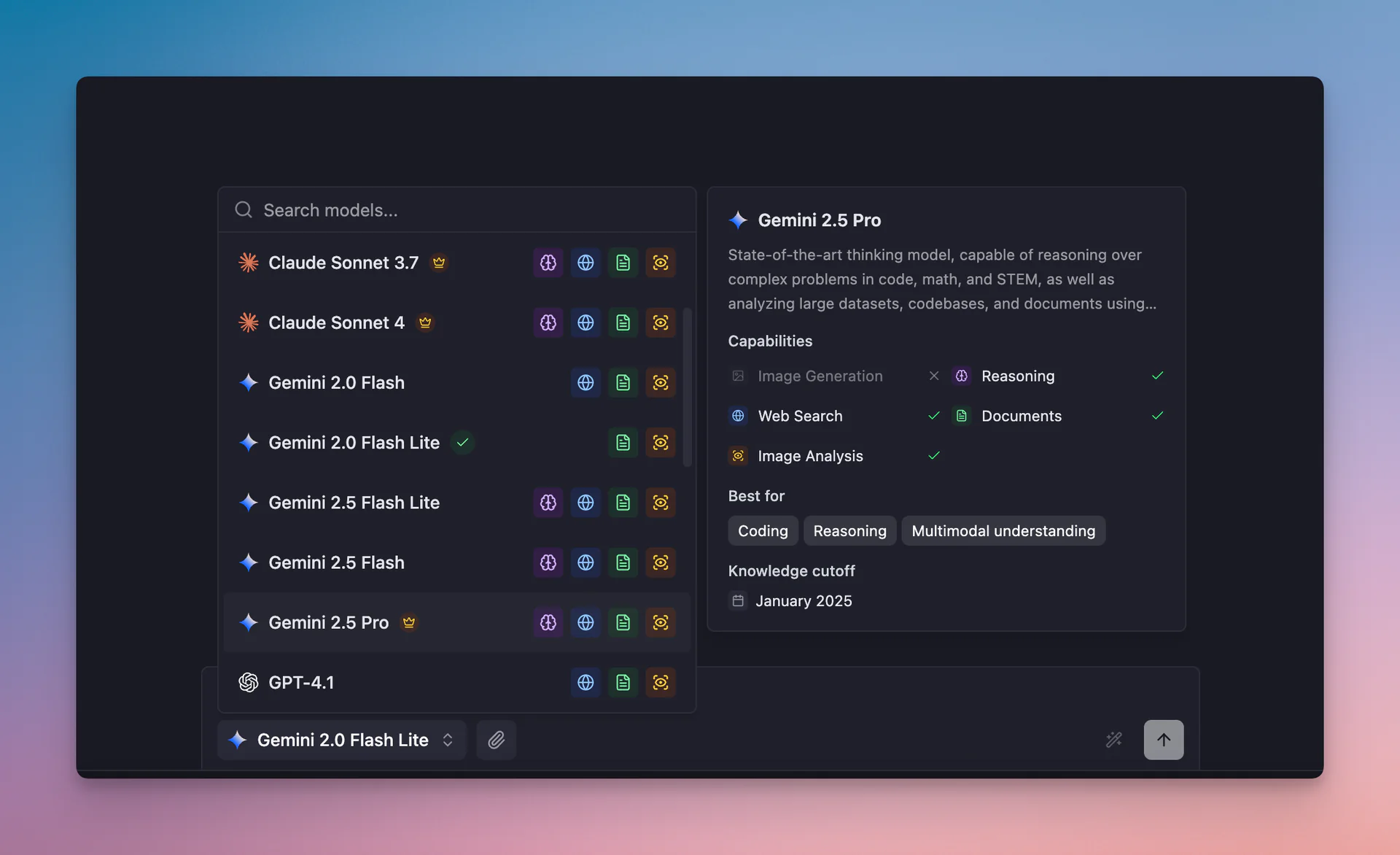The height and width of the screenshot is (855, 1400).
Task: Click image analysis icon on GPT-4.1 row
Action: (x=661, y=682)
